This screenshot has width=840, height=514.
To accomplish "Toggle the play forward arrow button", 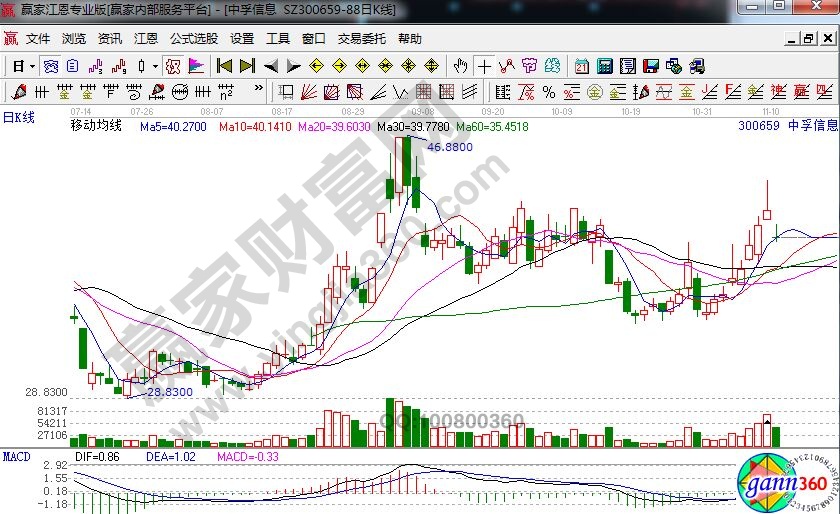I will point(293,66).
